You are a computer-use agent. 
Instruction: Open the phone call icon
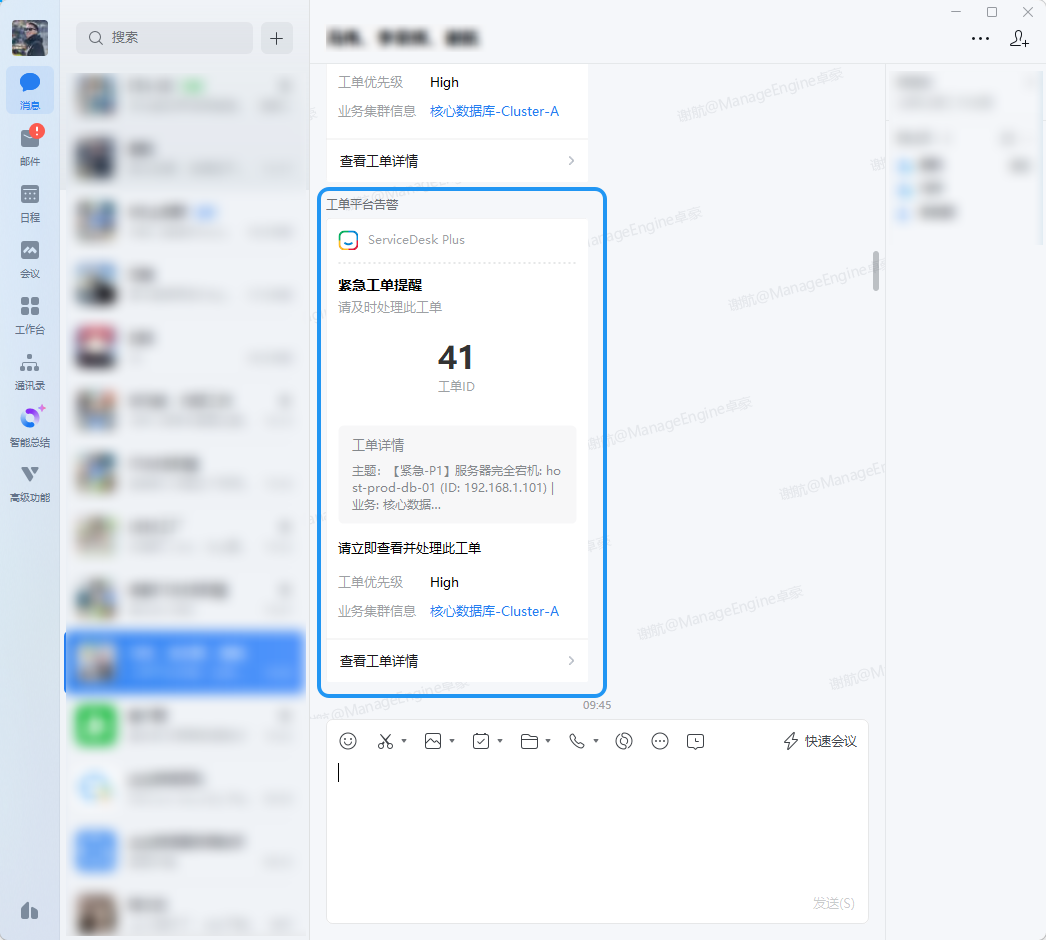tap(577, 741)
